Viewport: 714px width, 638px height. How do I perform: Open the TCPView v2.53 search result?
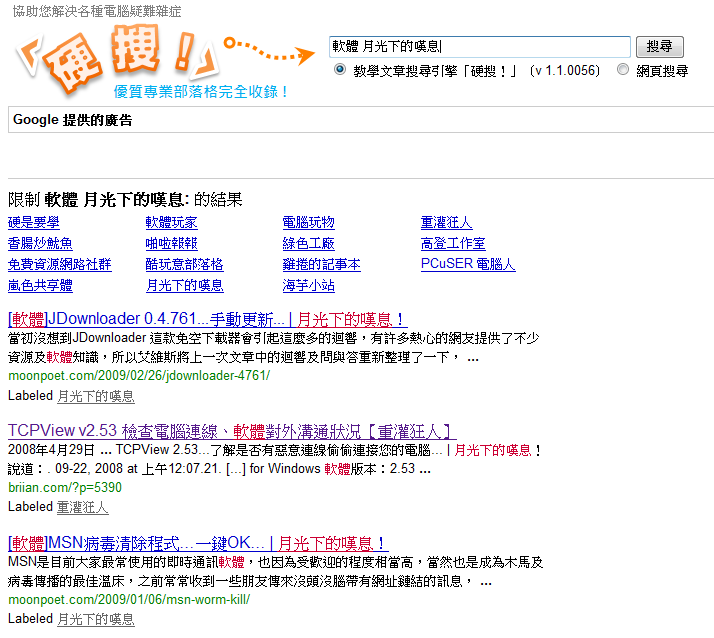231,431
